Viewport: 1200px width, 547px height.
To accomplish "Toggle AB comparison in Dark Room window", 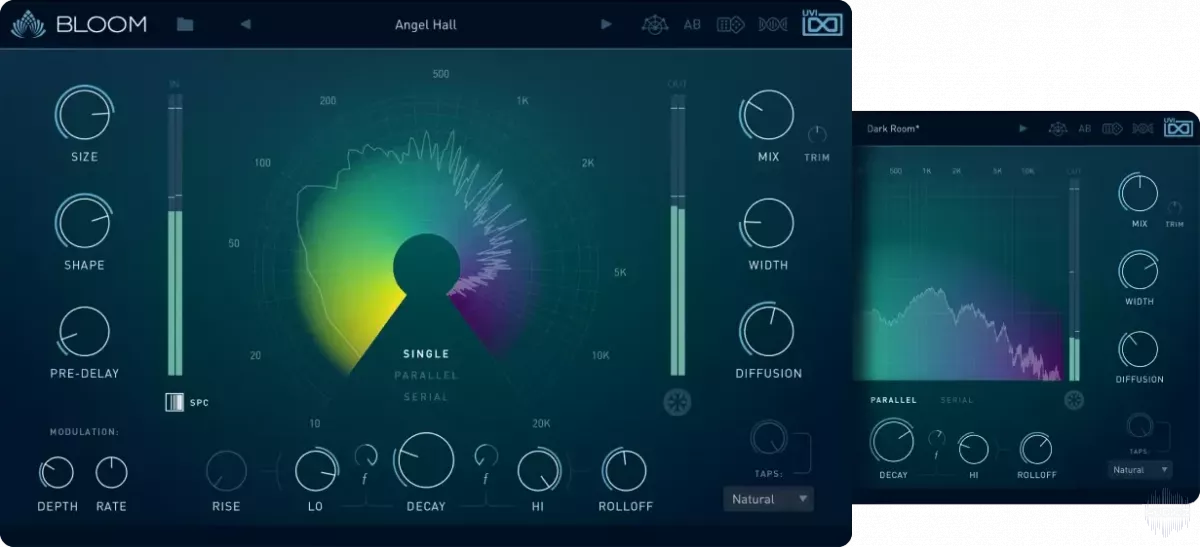I will (1085, 128).
